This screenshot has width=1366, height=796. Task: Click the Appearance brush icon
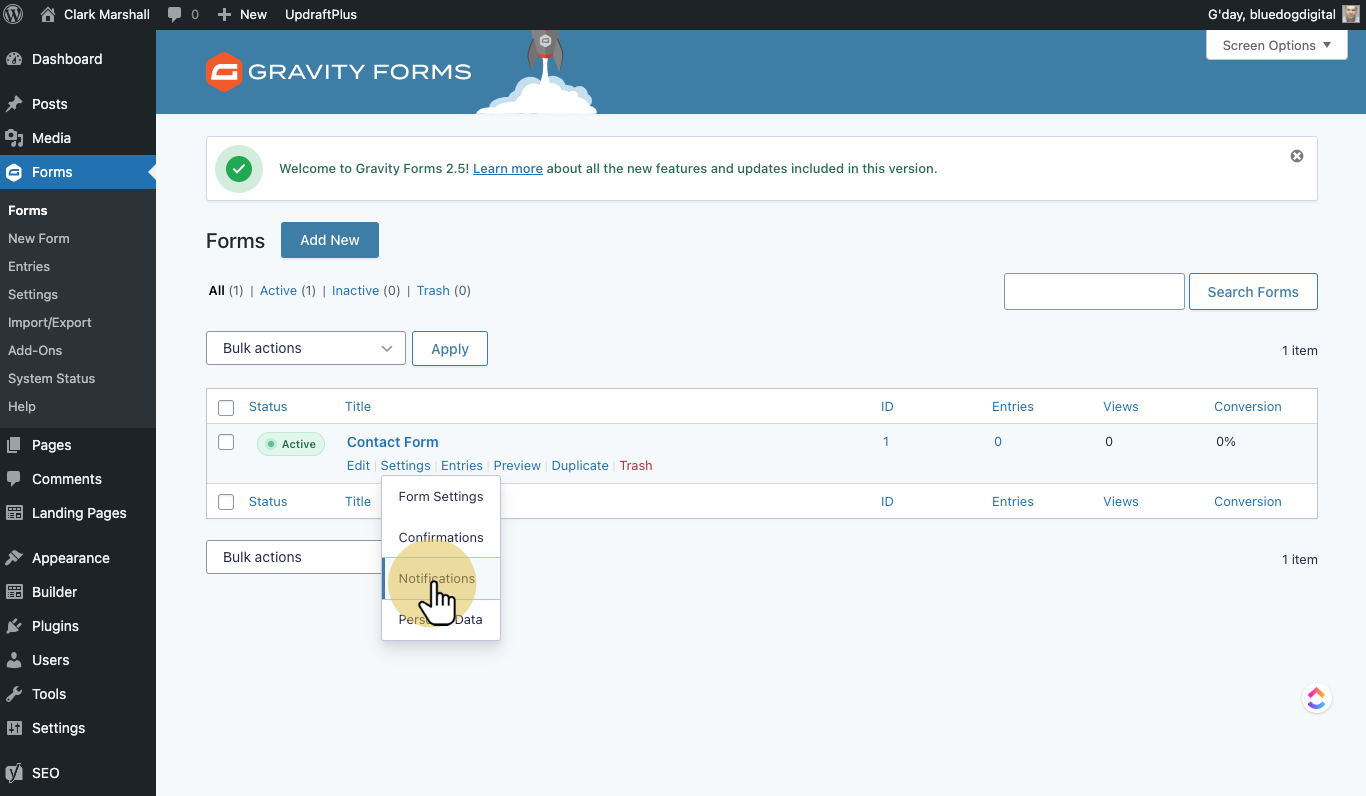point(14,558)
